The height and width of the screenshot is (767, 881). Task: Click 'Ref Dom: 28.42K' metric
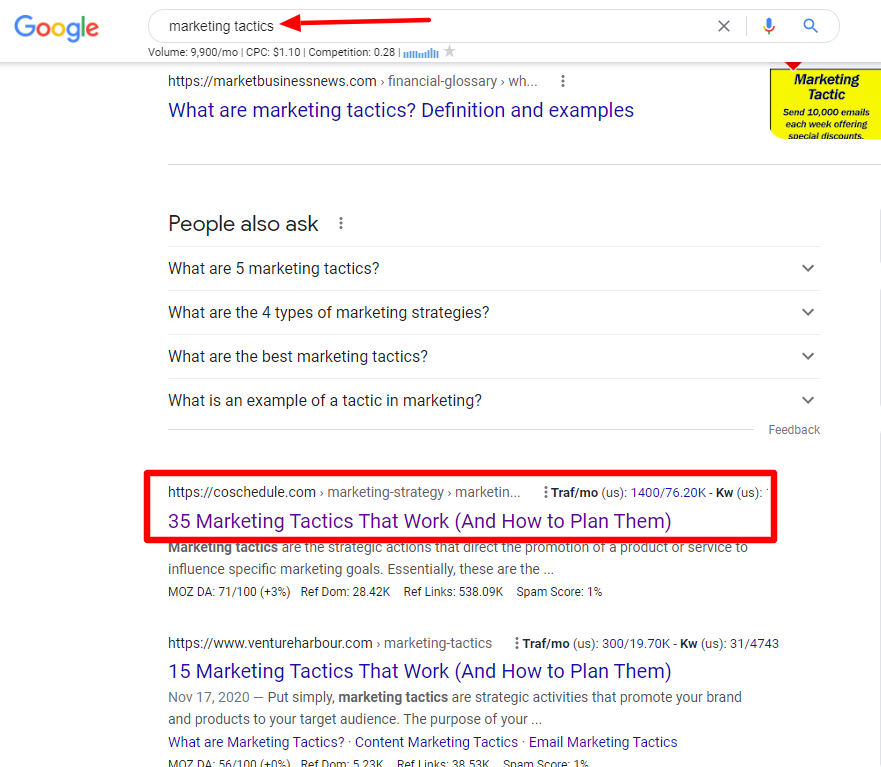[x=345, y=592]
